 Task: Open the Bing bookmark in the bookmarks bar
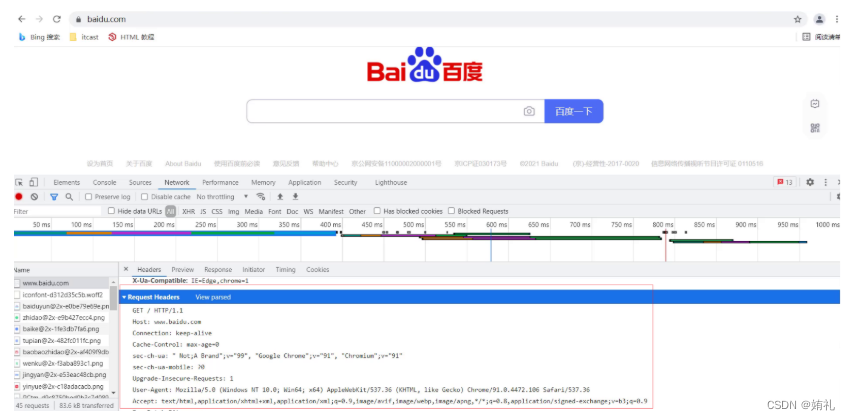click(39, 37)
